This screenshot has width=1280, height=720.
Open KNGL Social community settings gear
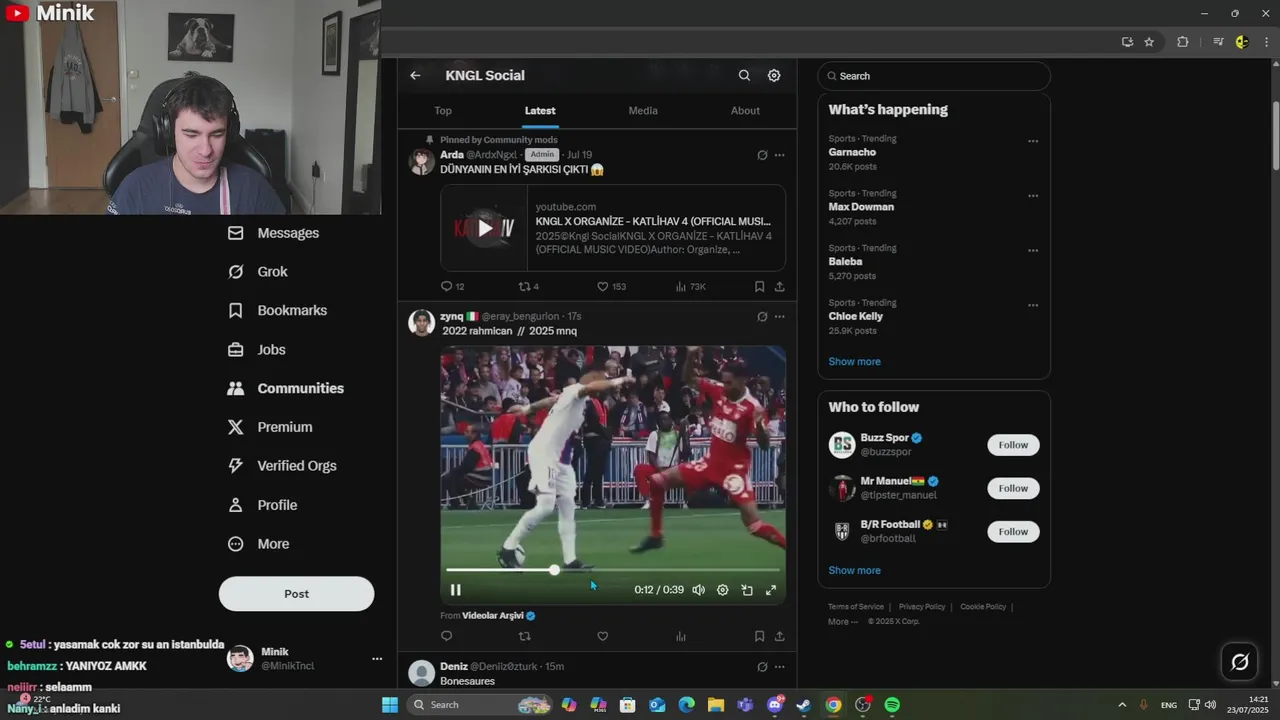(x=774, y=75)
